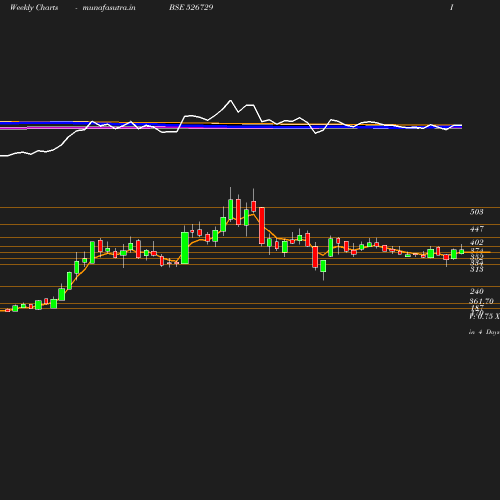500x500 pixels.
Task: Click the peak of the white indicator line
Action: (x=230, y=100)
